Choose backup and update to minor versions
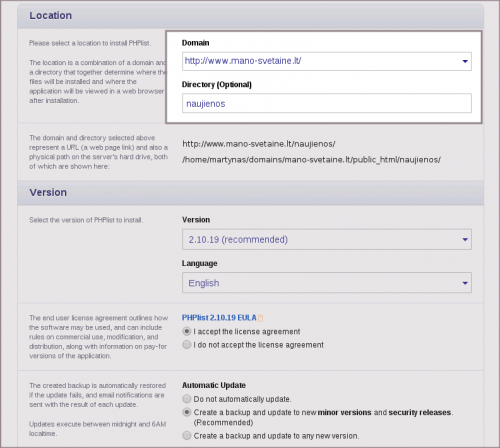The image size is (500, 448). click(x=187, y=412)
